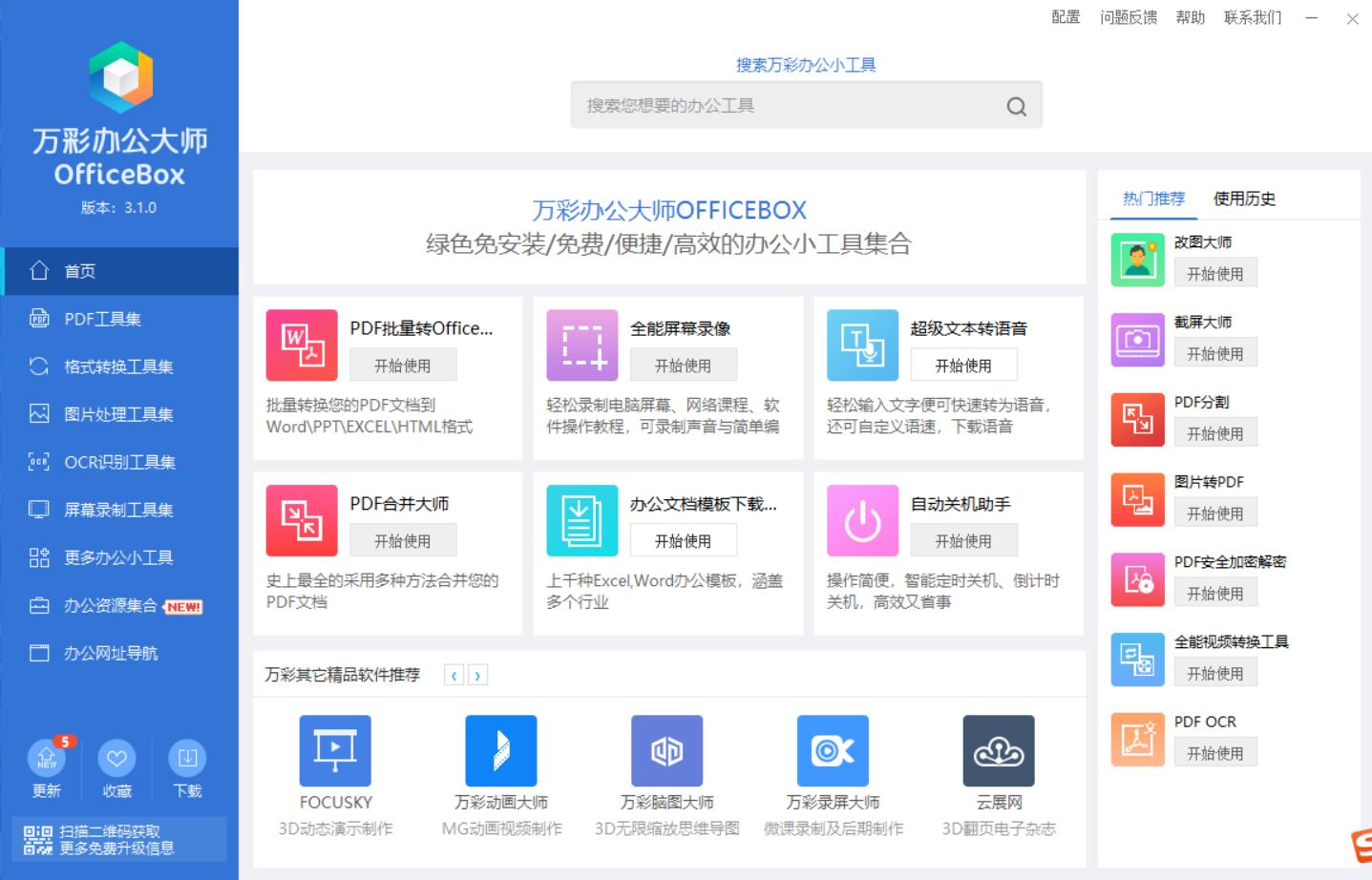Launch the 全能屏幕录像 tool icon

click(x=582, y=345)
